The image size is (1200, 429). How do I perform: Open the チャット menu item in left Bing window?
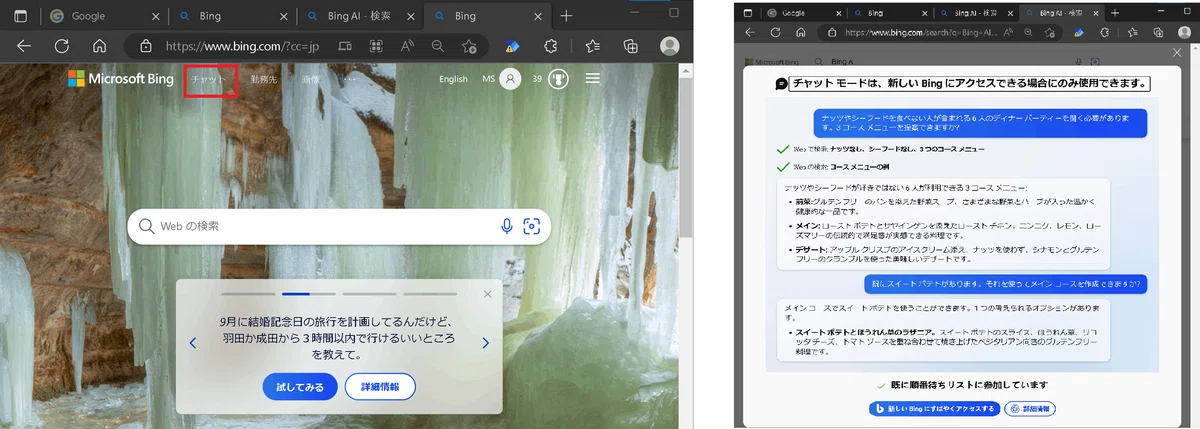point(210,79)
